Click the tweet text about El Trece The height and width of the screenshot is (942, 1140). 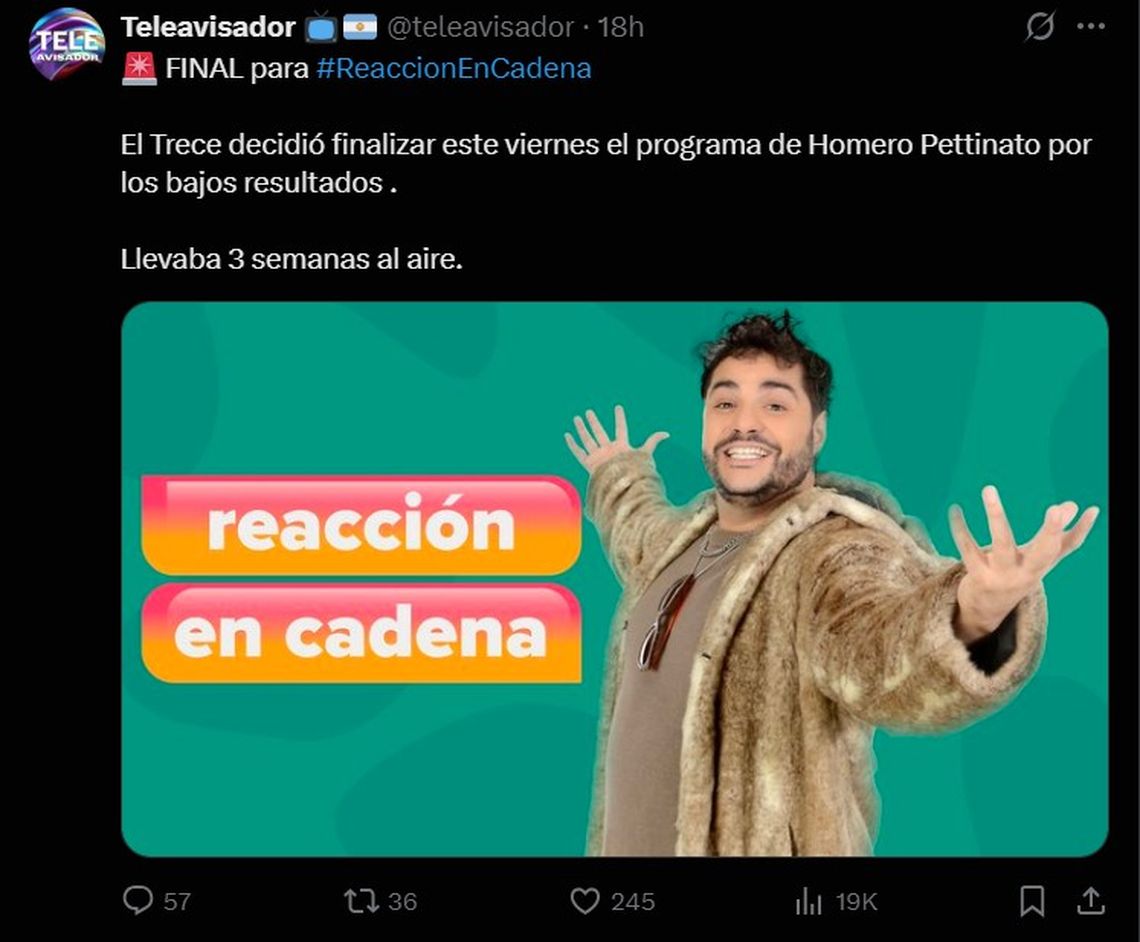(606, 164)
